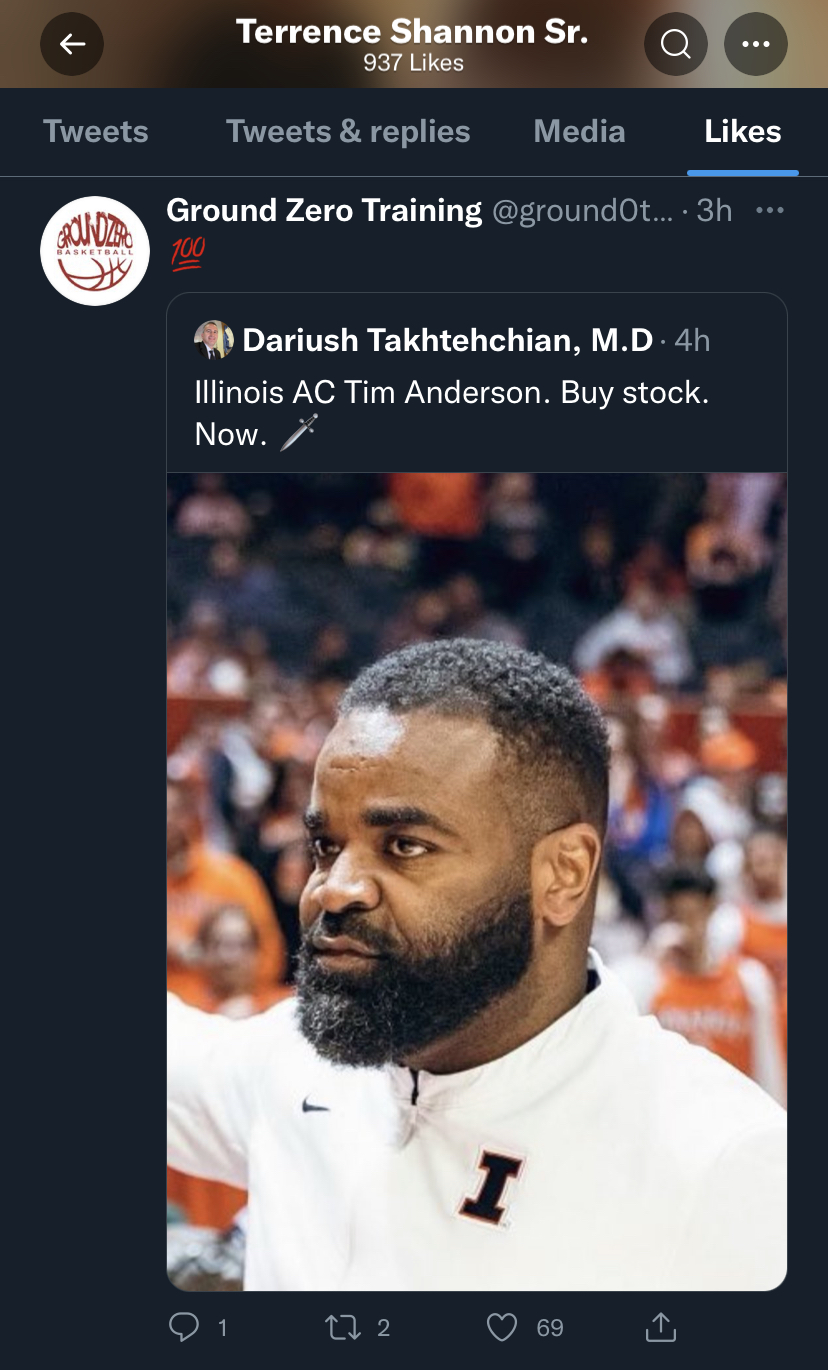Reply to the tweet via comment icon

[184, 1327]
